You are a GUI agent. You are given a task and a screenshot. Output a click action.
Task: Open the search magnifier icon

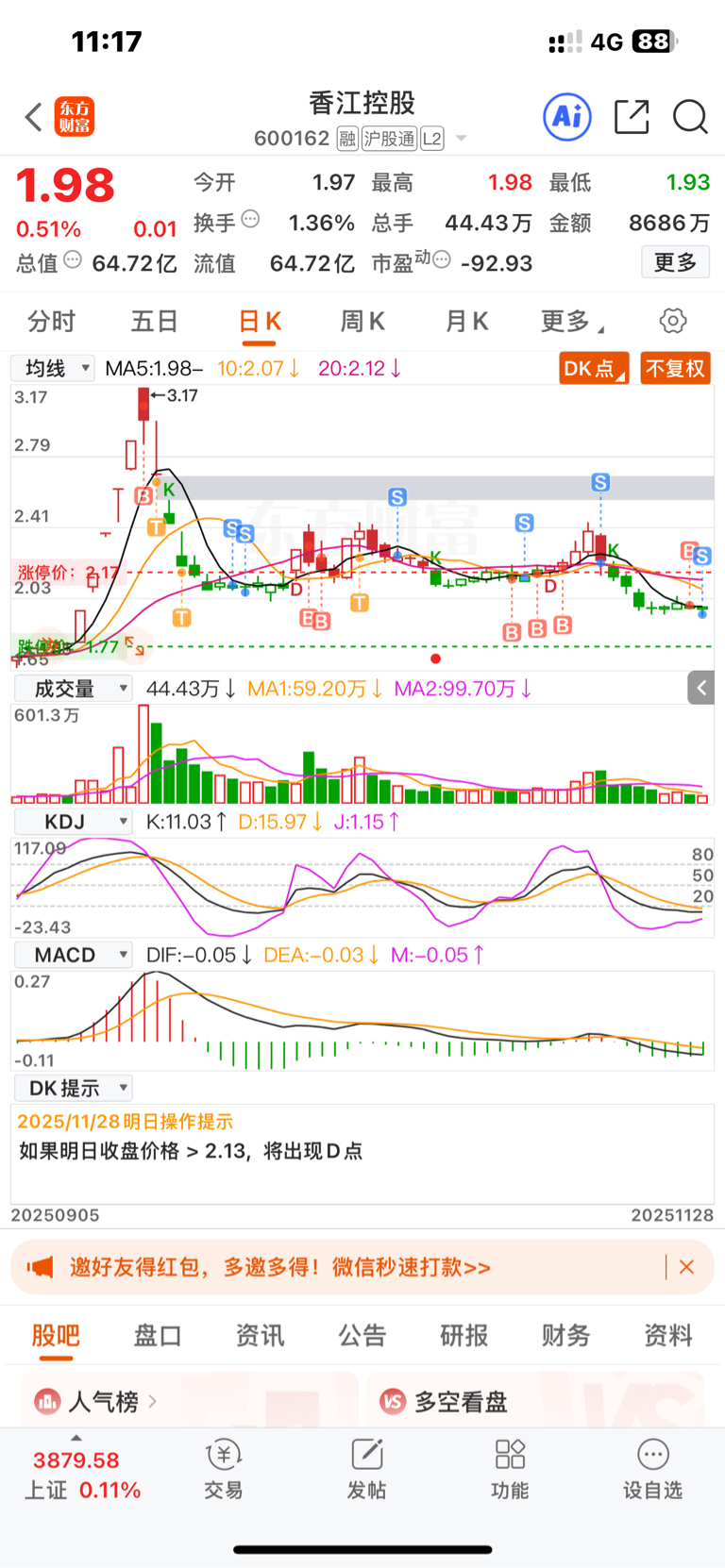point(690,117)
